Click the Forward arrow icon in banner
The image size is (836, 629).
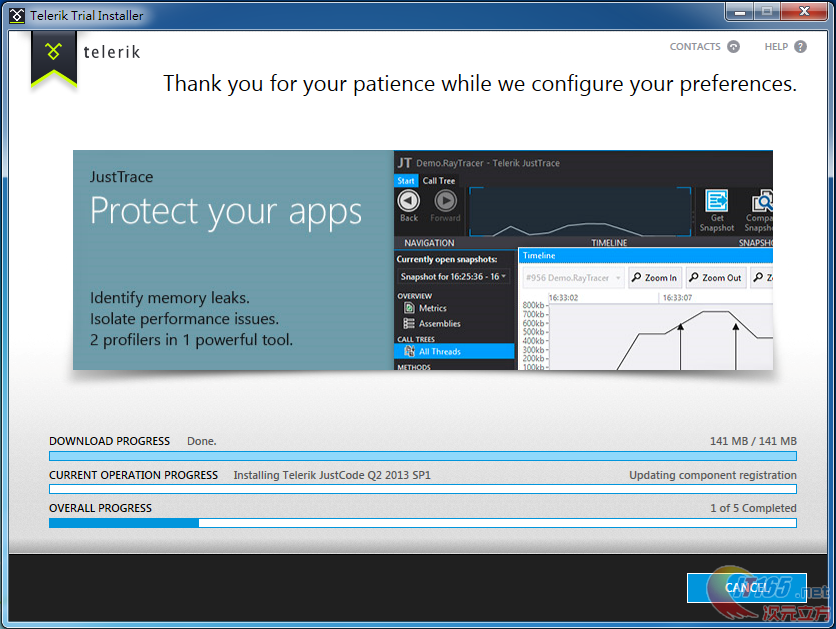pos(445,201)
